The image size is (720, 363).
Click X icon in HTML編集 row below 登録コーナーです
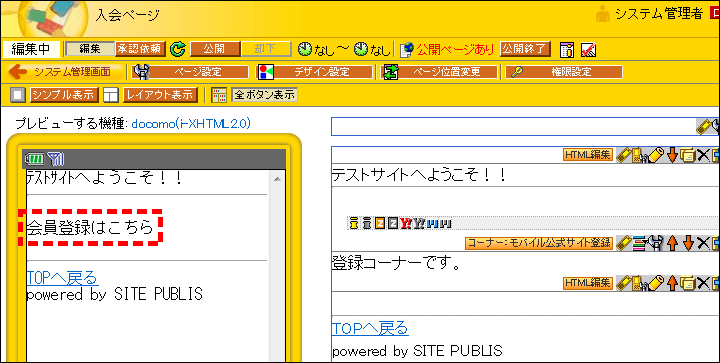703,283
